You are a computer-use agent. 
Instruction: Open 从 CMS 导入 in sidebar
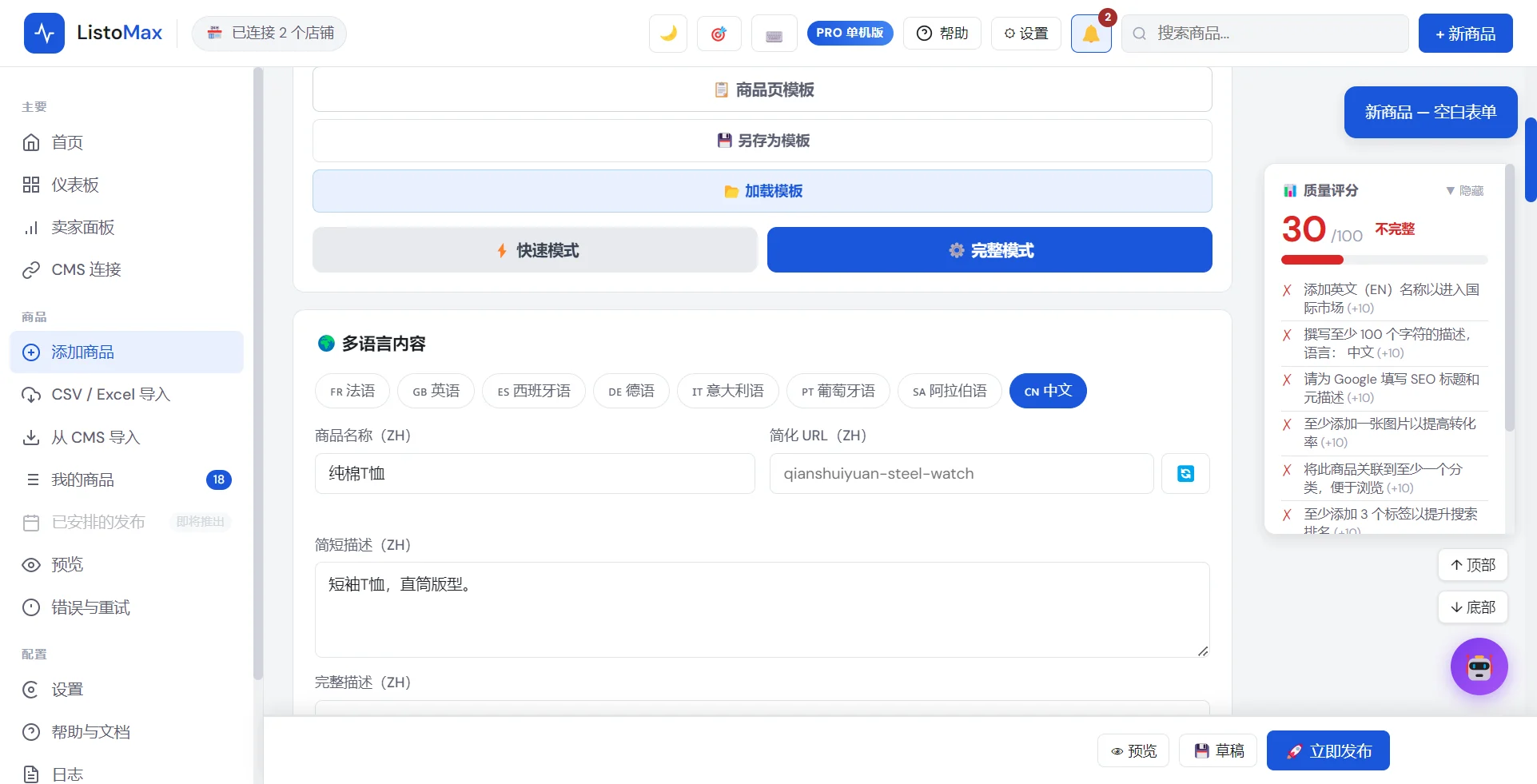click(x=126, y=437)
